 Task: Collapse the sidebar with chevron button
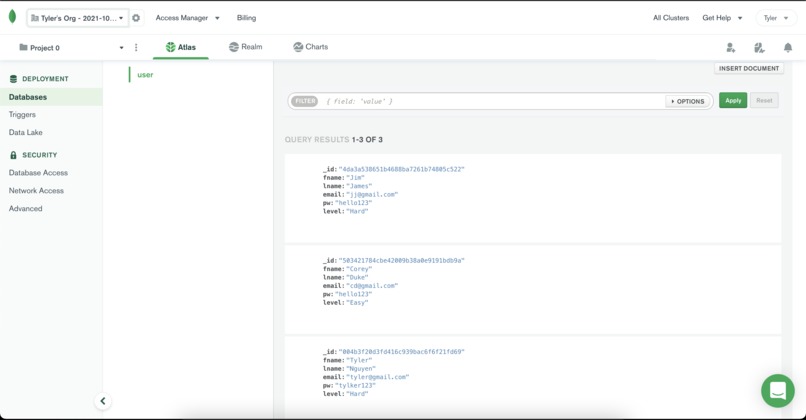[103, 401]
